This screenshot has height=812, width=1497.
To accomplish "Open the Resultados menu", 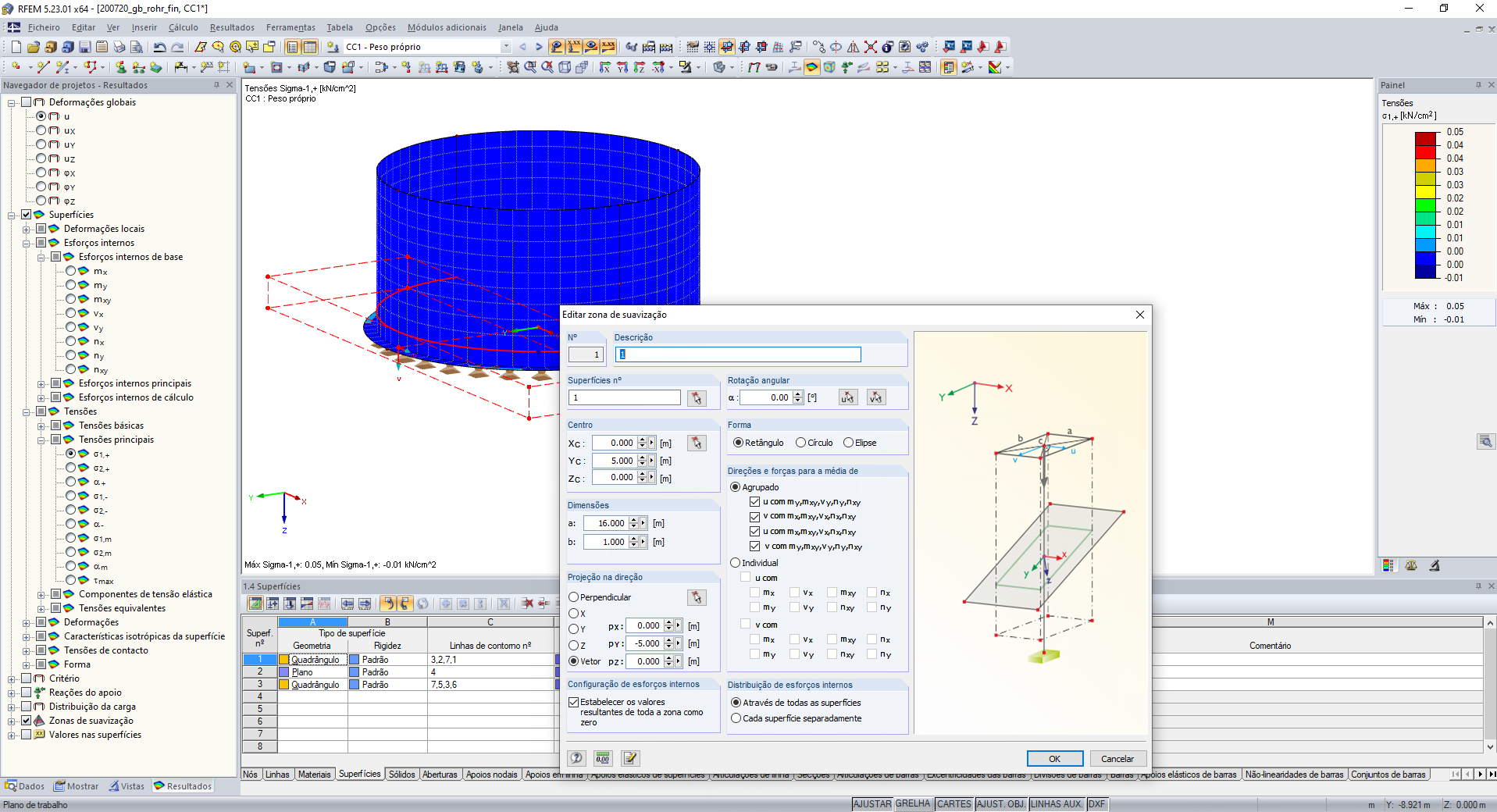I will 232,27.
